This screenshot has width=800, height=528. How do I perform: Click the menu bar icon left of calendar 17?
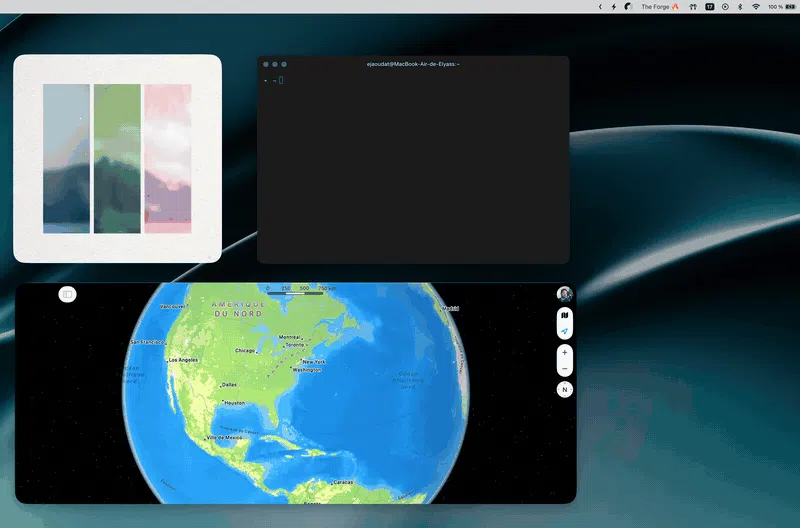tap(693, 7)
